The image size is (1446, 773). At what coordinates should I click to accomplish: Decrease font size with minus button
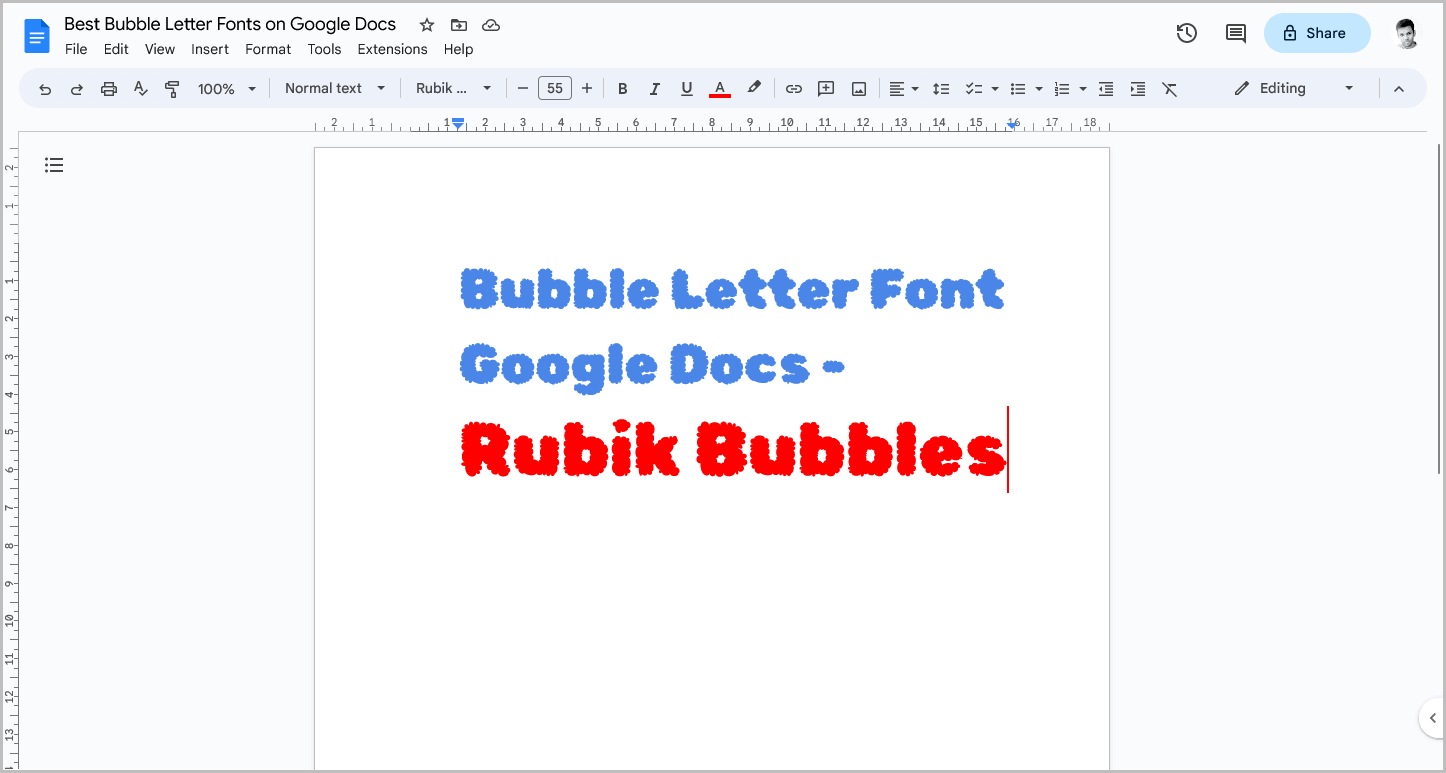pos(522,89)
